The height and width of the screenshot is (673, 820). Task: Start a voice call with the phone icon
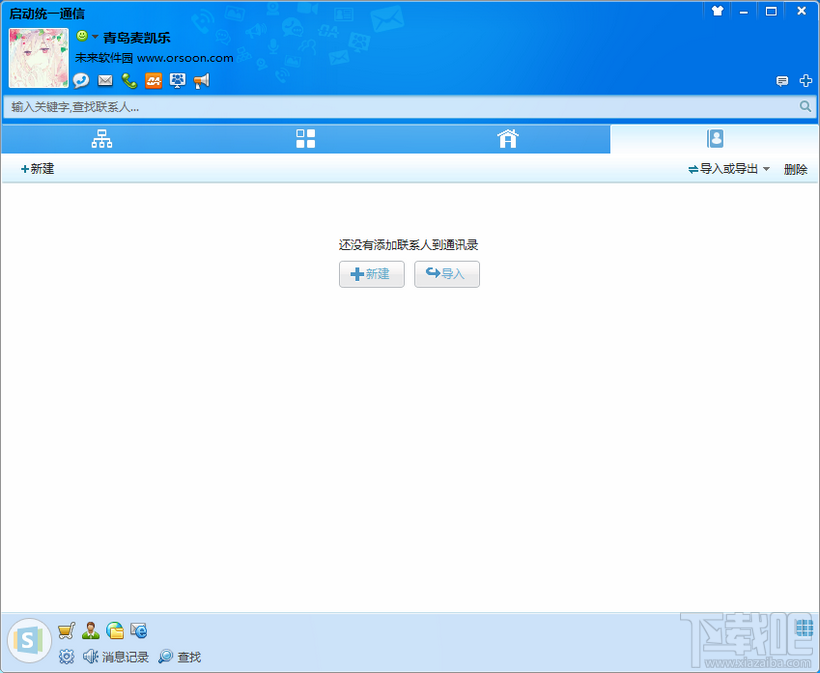pos(128,81)
